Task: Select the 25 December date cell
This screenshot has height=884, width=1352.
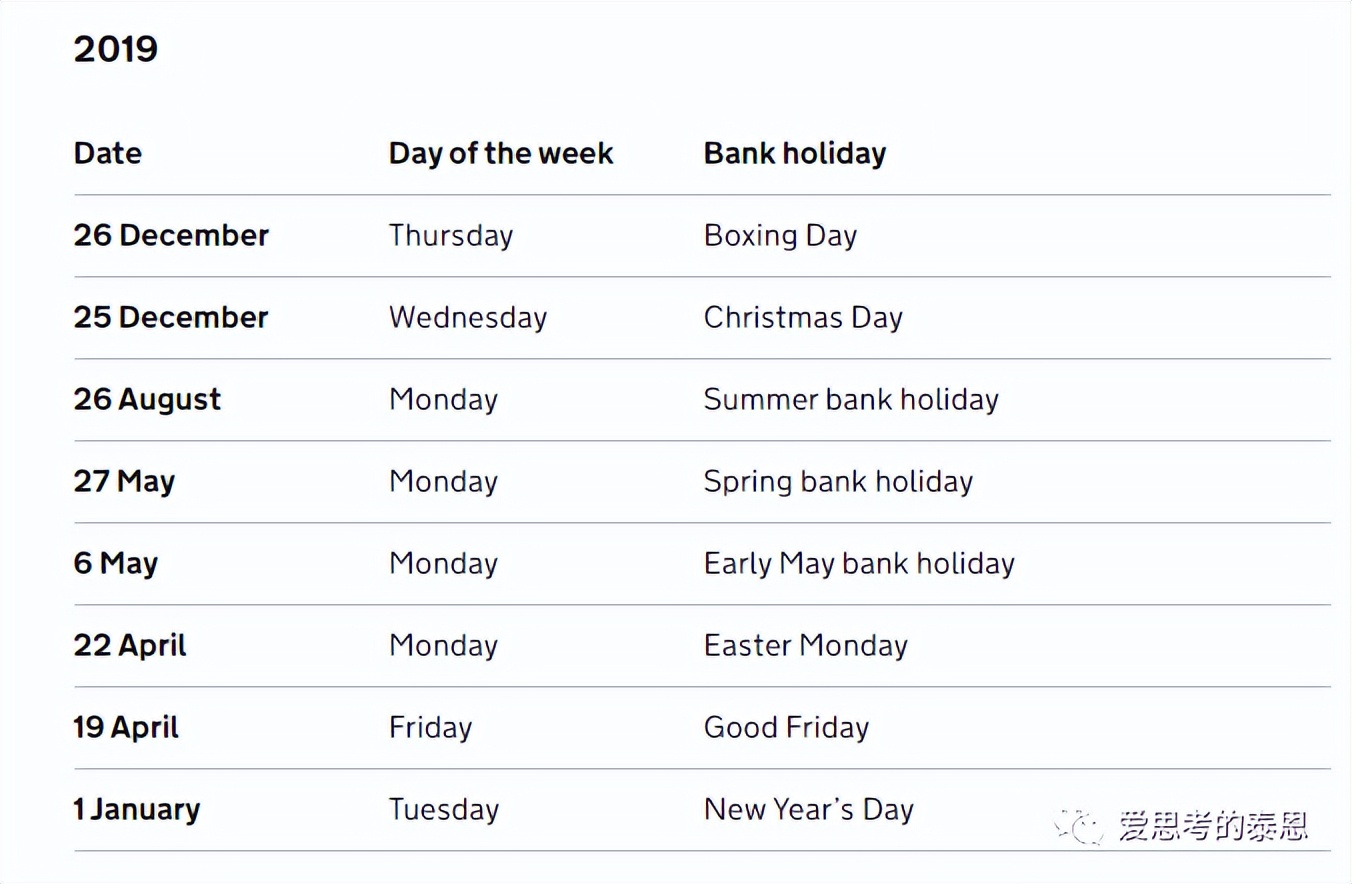Action: (x=171, y=317)
